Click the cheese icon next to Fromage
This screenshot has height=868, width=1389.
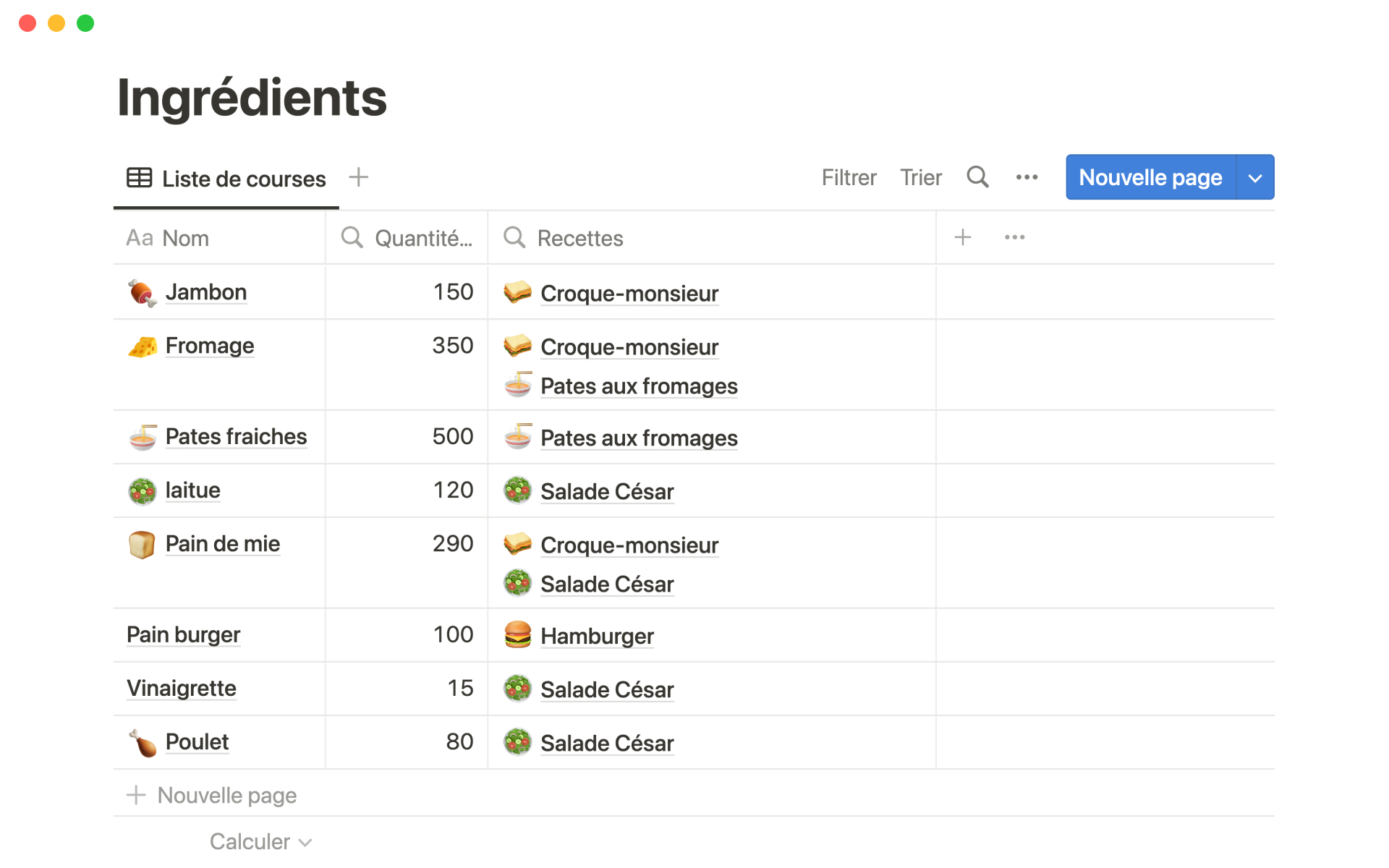tap(142, 346)
